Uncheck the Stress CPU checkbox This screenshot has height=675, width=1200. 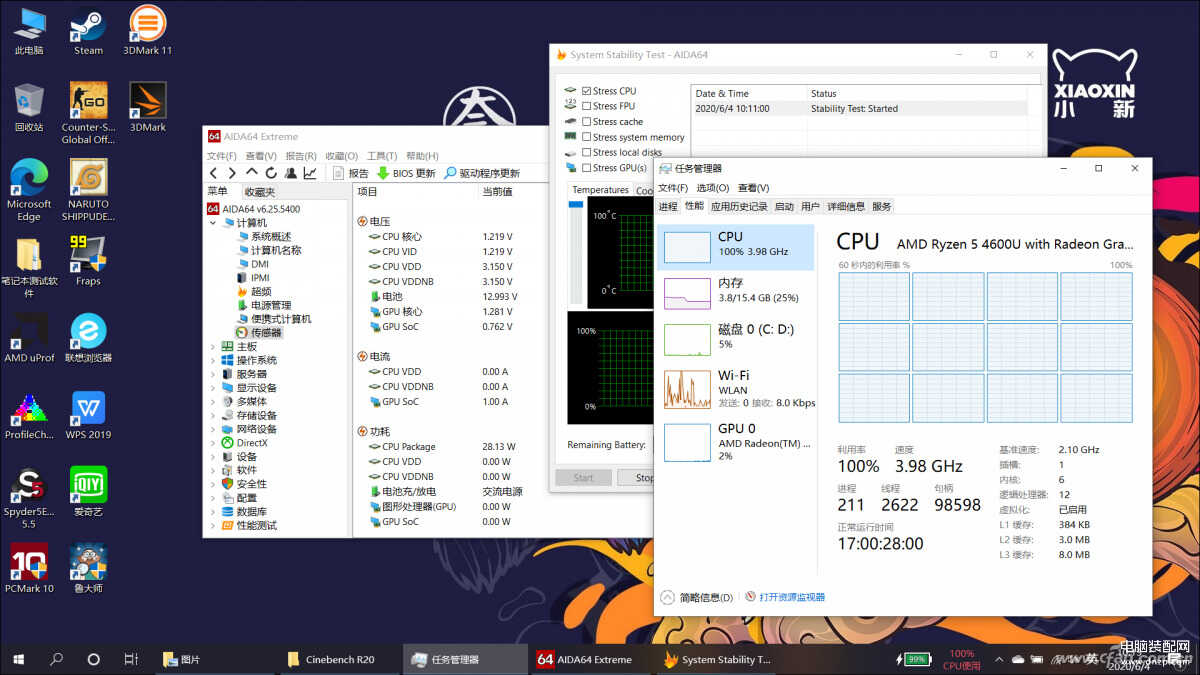586,91
